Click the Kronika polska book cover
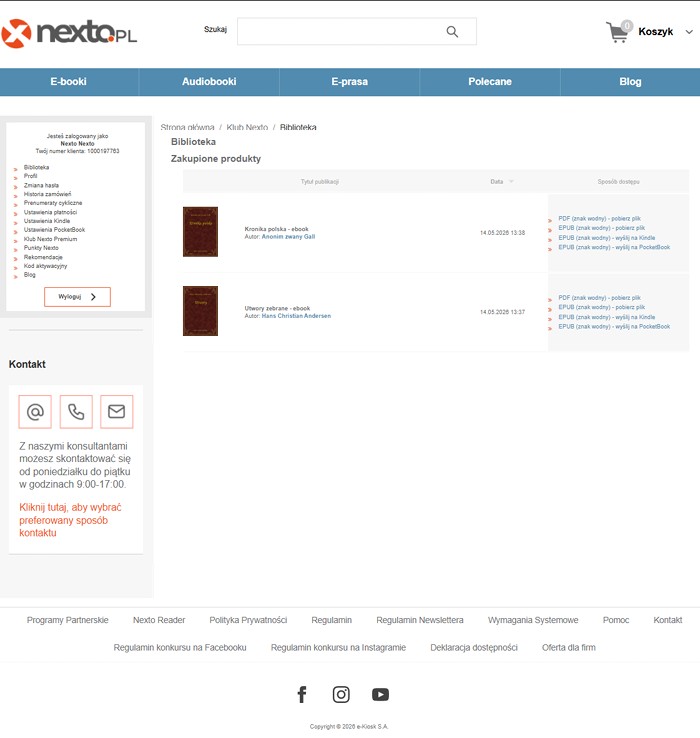The height and width of the screenshot is (738, 700). pyautogui.click(x=201, y=232)
